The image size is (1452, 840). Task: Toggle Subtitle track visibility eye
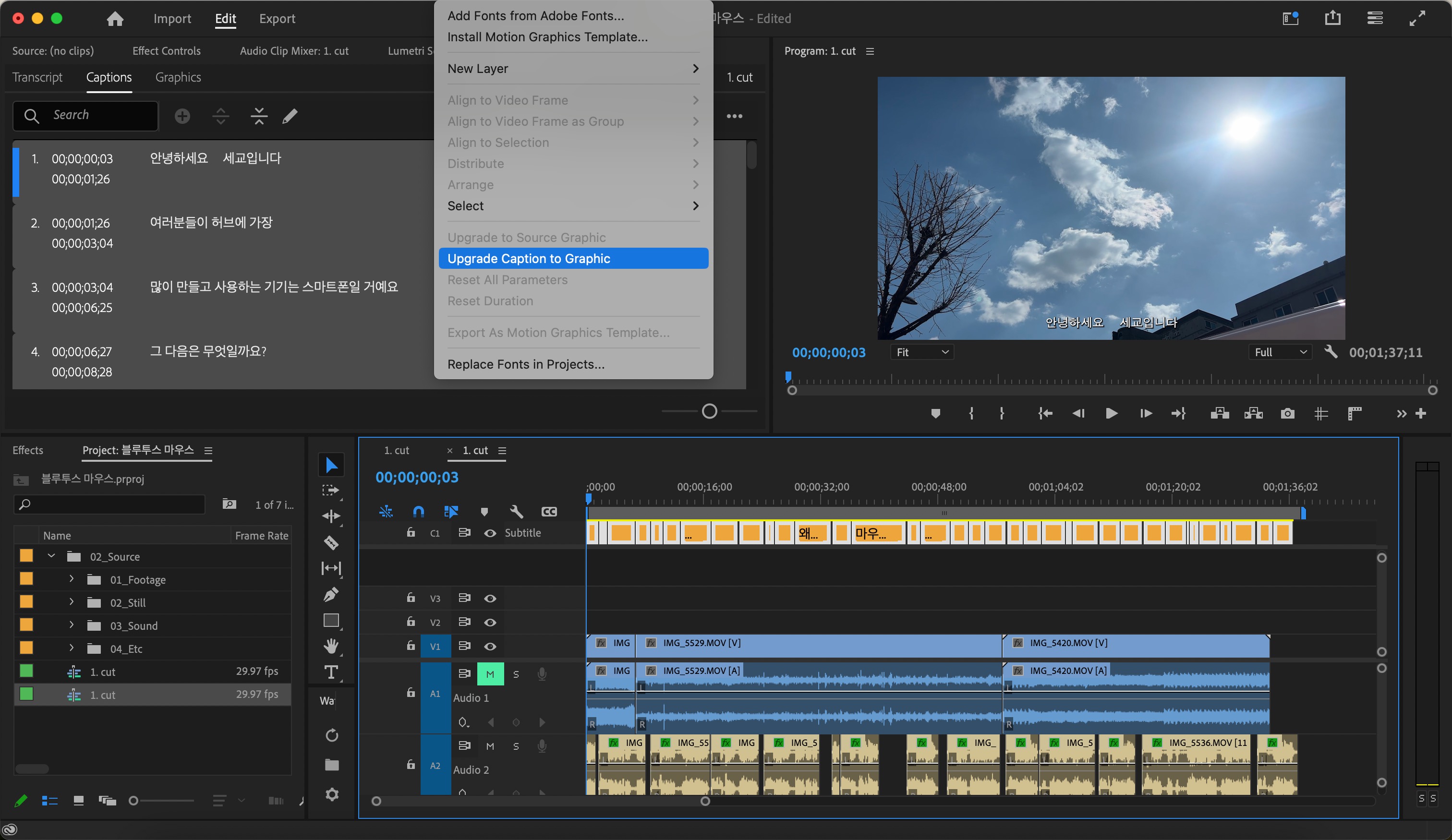[x=490, y=533]
